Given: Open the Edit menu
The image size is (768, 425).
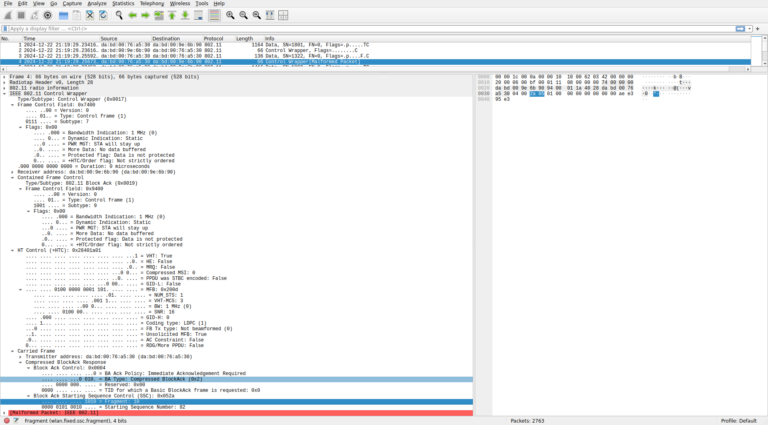Looking at the screenshot, I should click(x=23, y=3).
